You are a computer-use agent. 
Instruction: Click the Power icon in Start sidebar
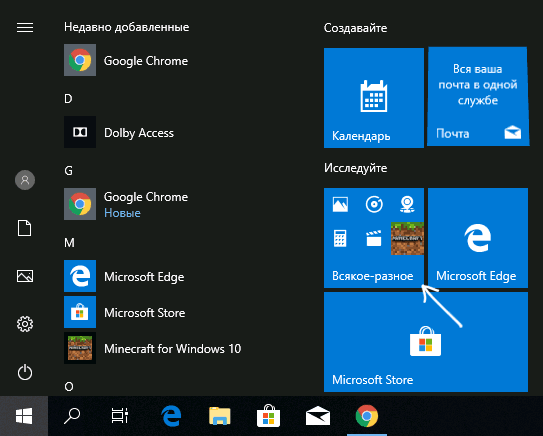coord(25,372)
